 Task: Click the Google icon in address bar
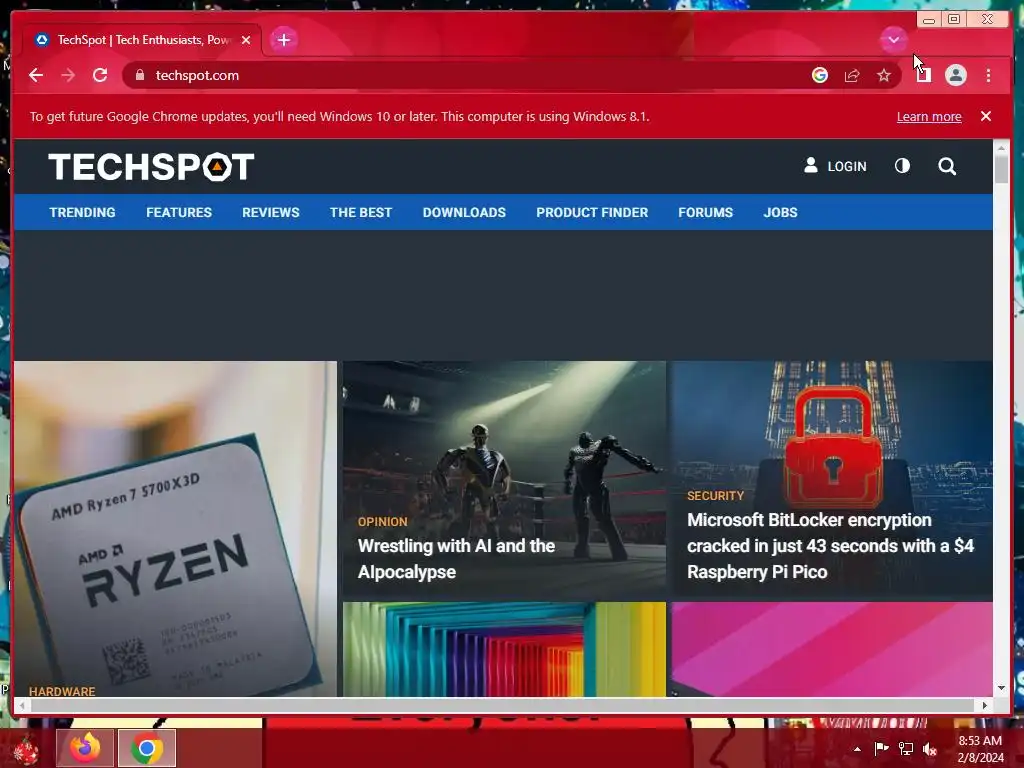point(820,75)
